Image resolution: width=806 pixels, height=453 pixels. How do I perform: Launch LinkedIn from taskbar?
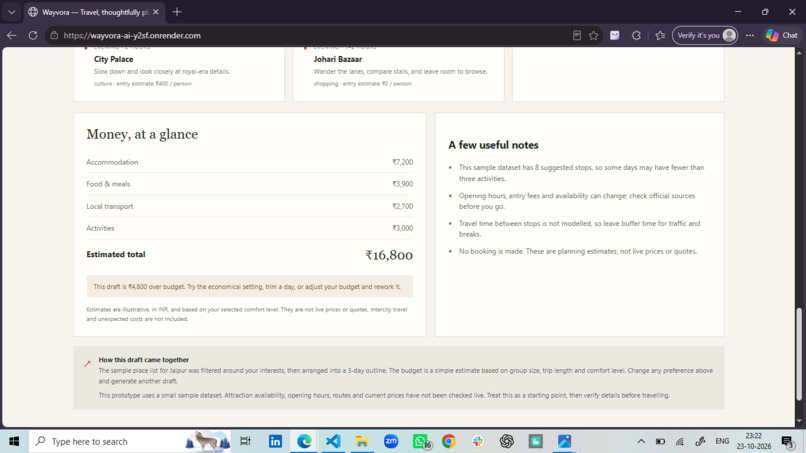click(275, 441)
